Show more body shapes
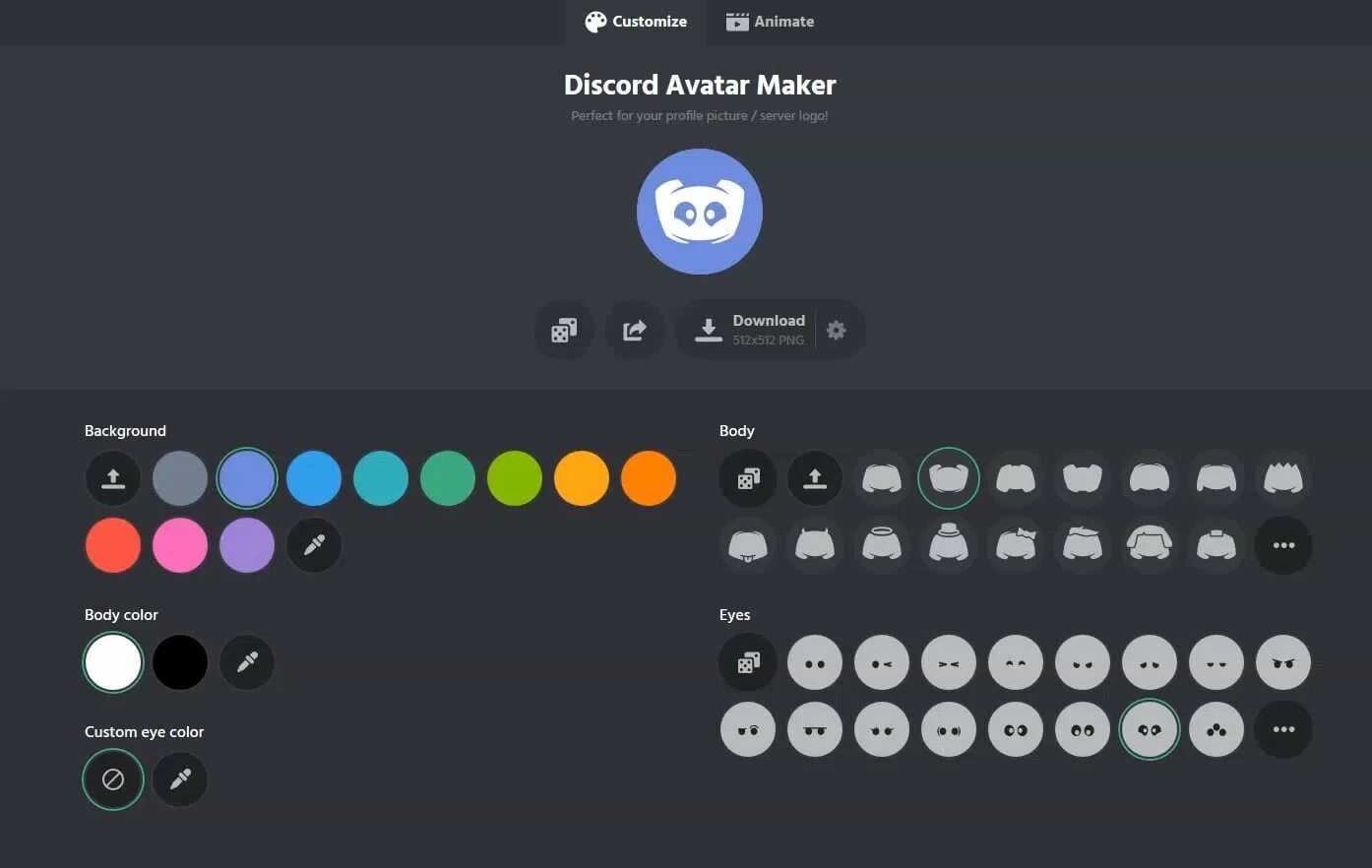1372x868 pixels. (x=1283, y=545)
